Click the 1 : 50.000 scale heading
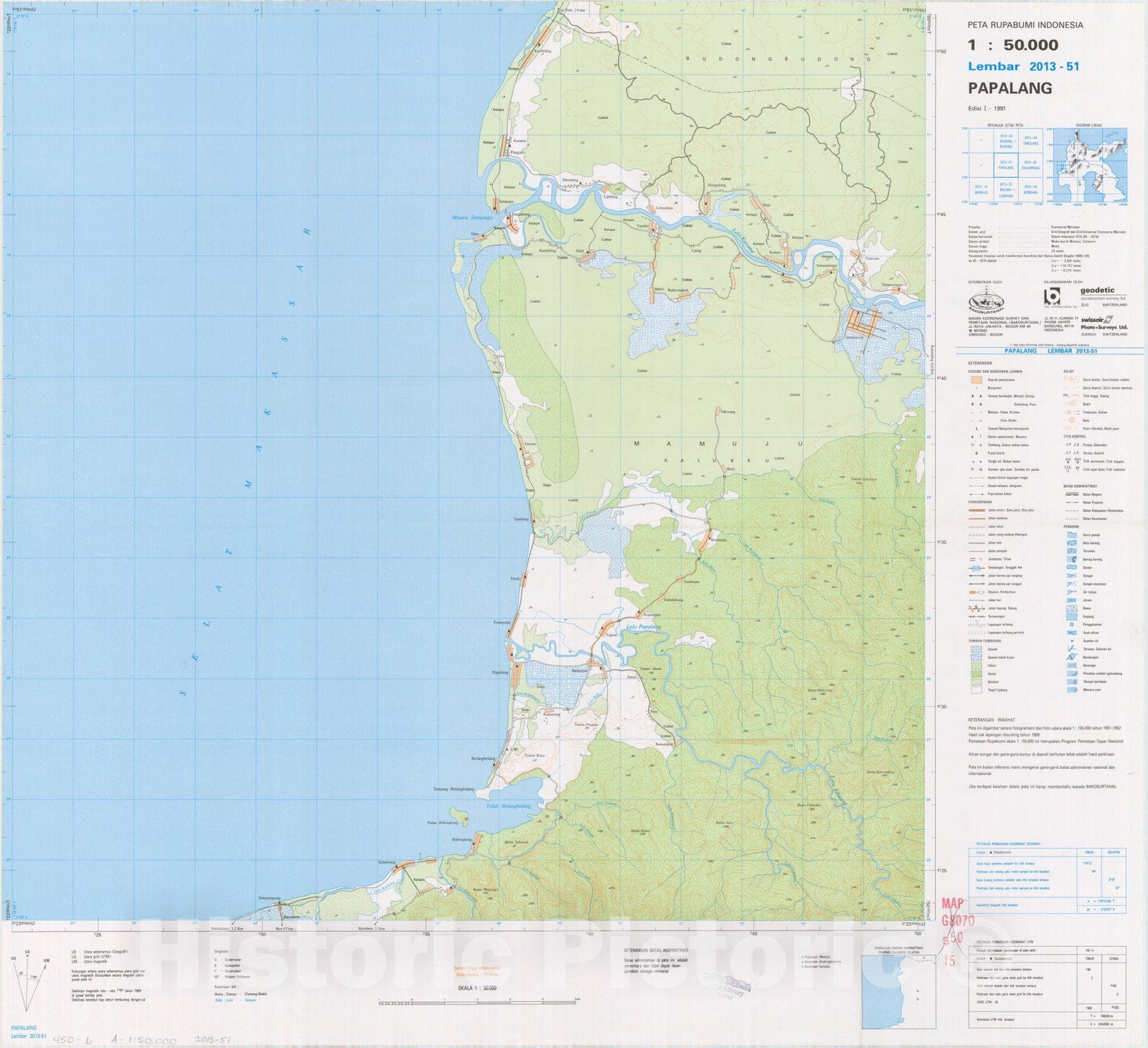 pos(1012,45)
